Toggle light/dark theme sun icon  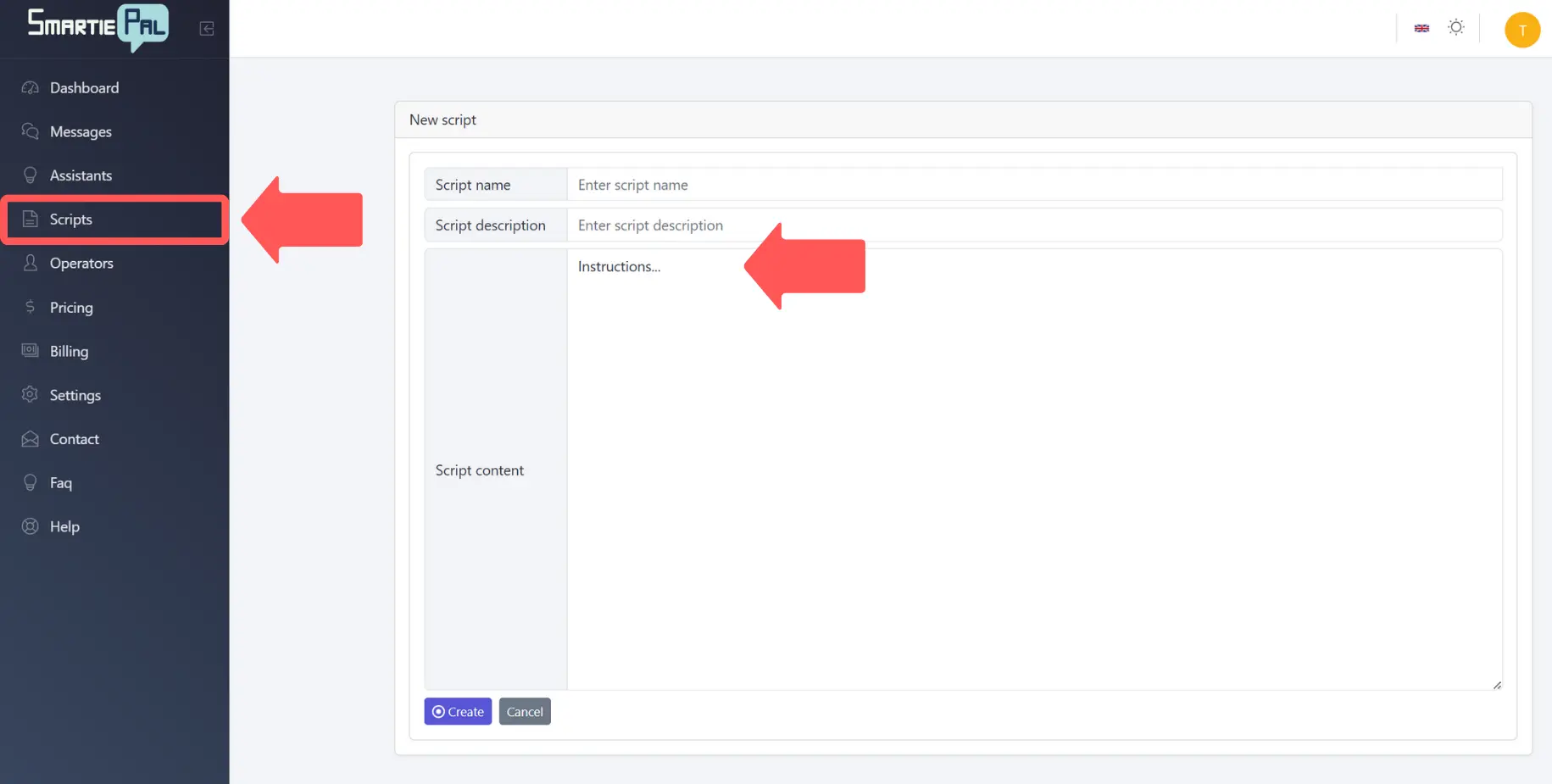point(1455,28)
